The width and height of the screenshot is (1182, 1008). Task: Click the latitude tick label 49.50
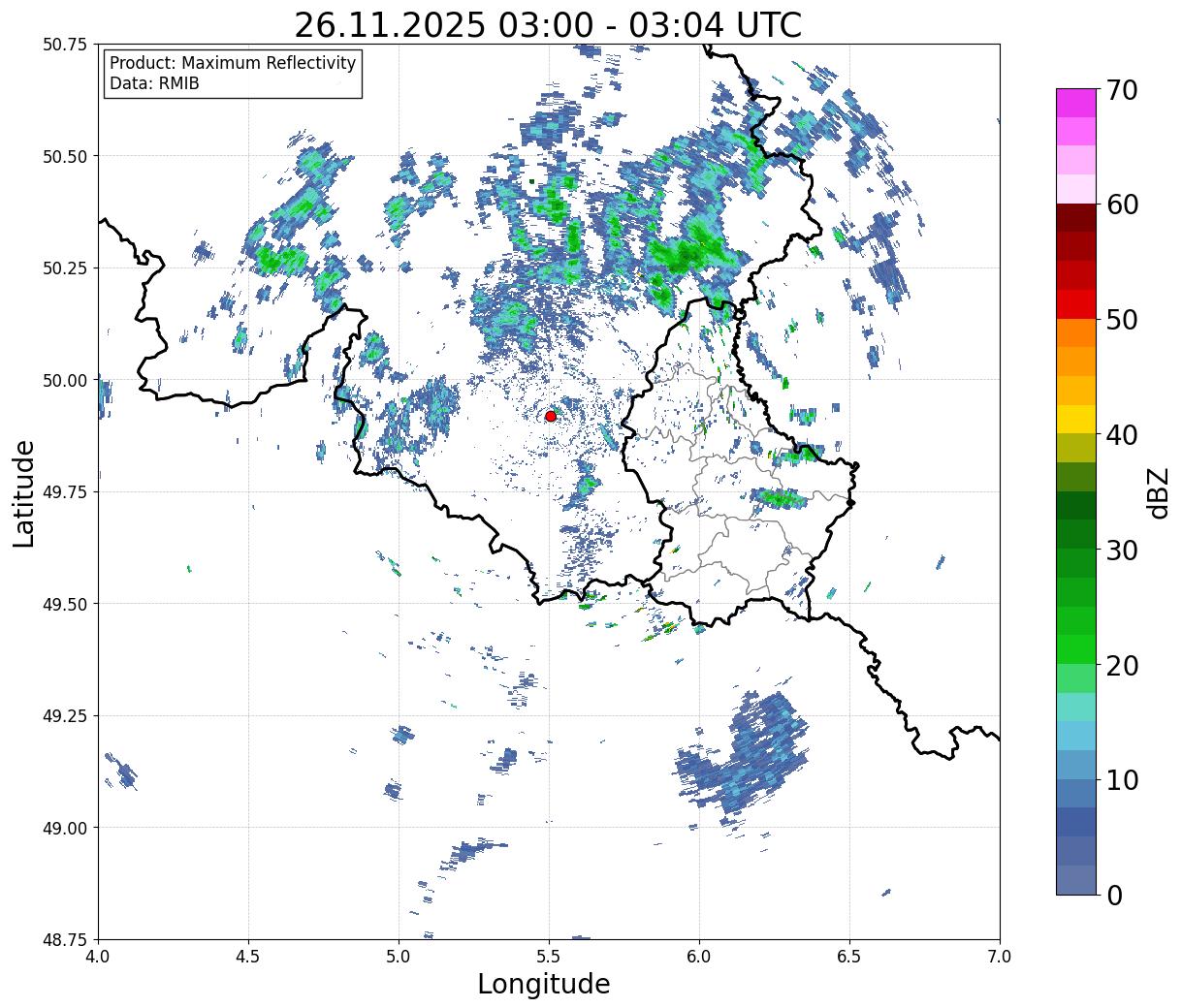(64, 604)
